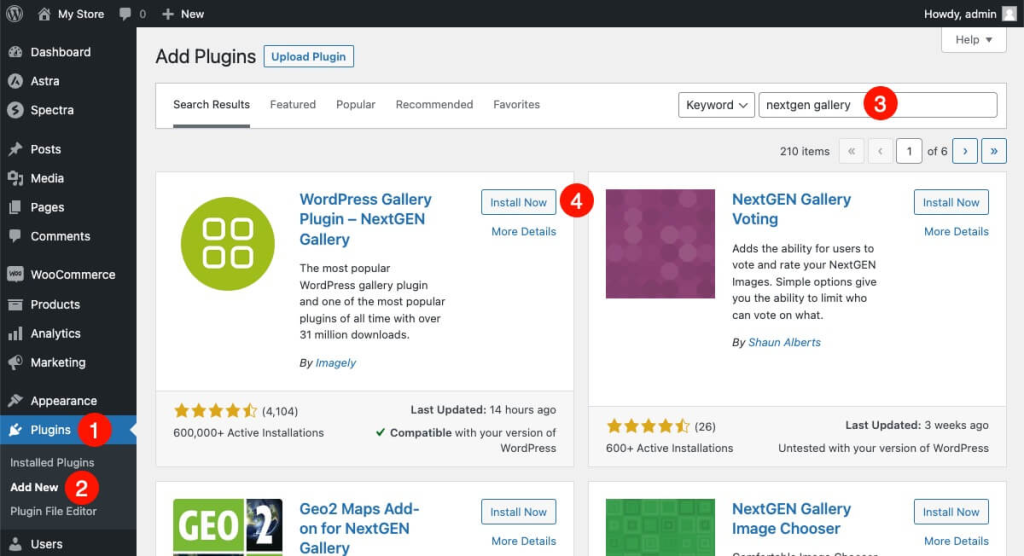This screenshot has height=556, width=1024.
Task: Click the Media library icon
Action: 15,178
